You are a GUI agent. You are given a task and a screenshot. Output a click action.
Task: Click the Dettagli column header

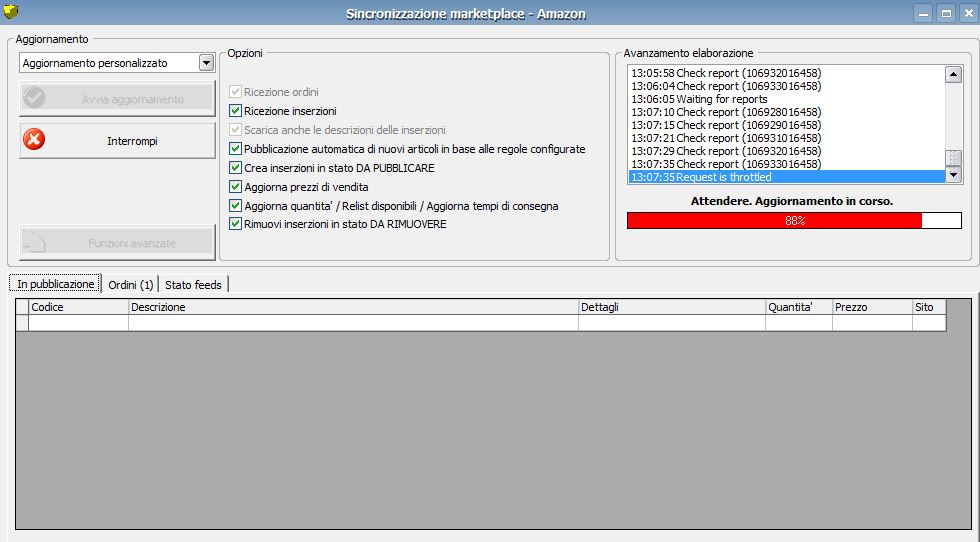pos(672,307)
